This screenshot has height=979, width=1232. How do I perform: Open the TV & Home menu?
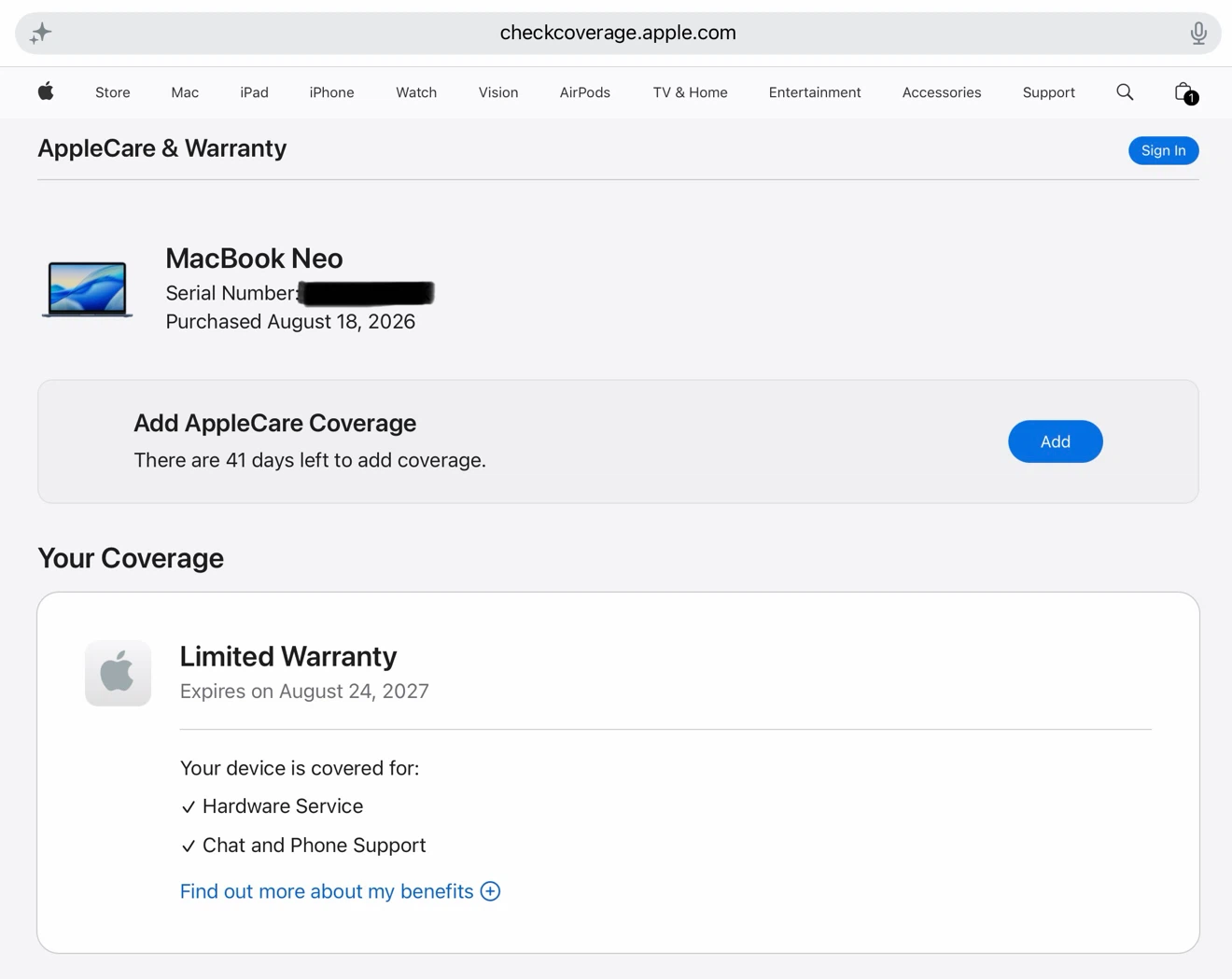(x=690, y=92)
